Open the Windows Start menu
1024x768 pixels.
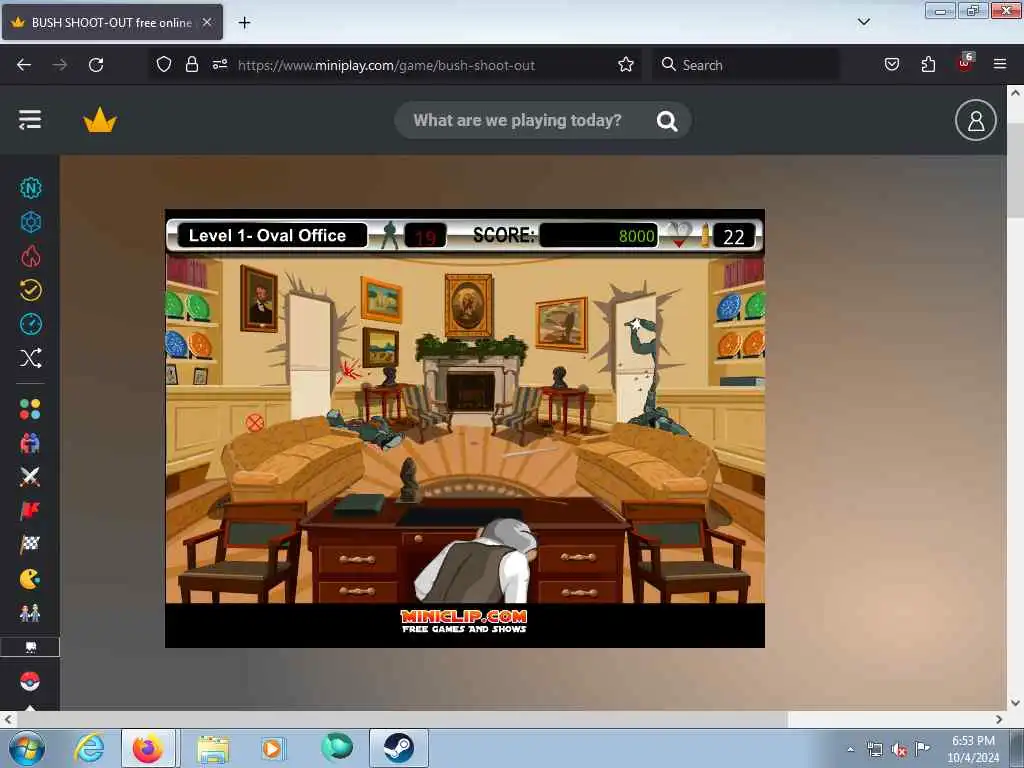tap(27, 748)
